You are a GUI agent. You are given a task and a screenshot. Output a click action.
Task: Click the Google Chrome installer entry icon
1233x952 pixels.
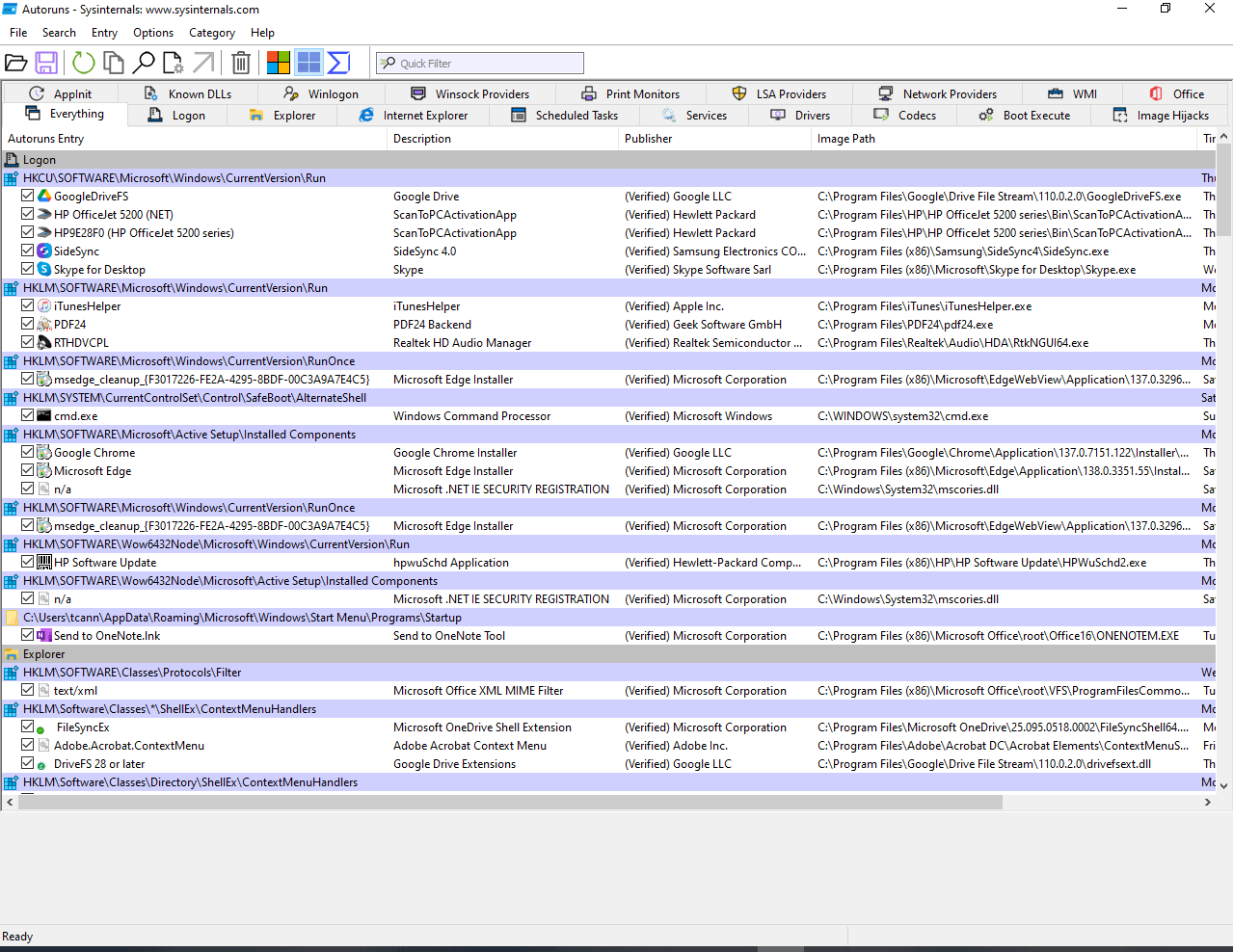44,452
